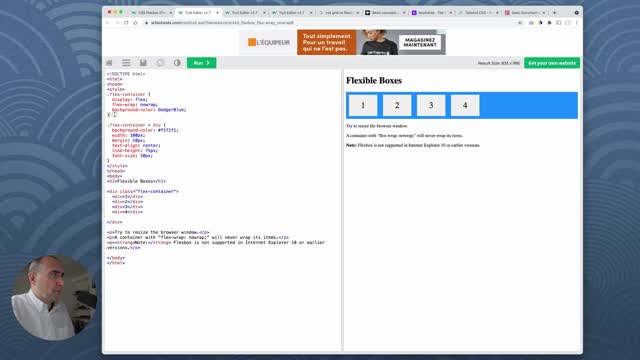Viewport: 640px width, 360px height.
Task: Click the div class="flex-container" code line
Action: click(x=143, y=191)
